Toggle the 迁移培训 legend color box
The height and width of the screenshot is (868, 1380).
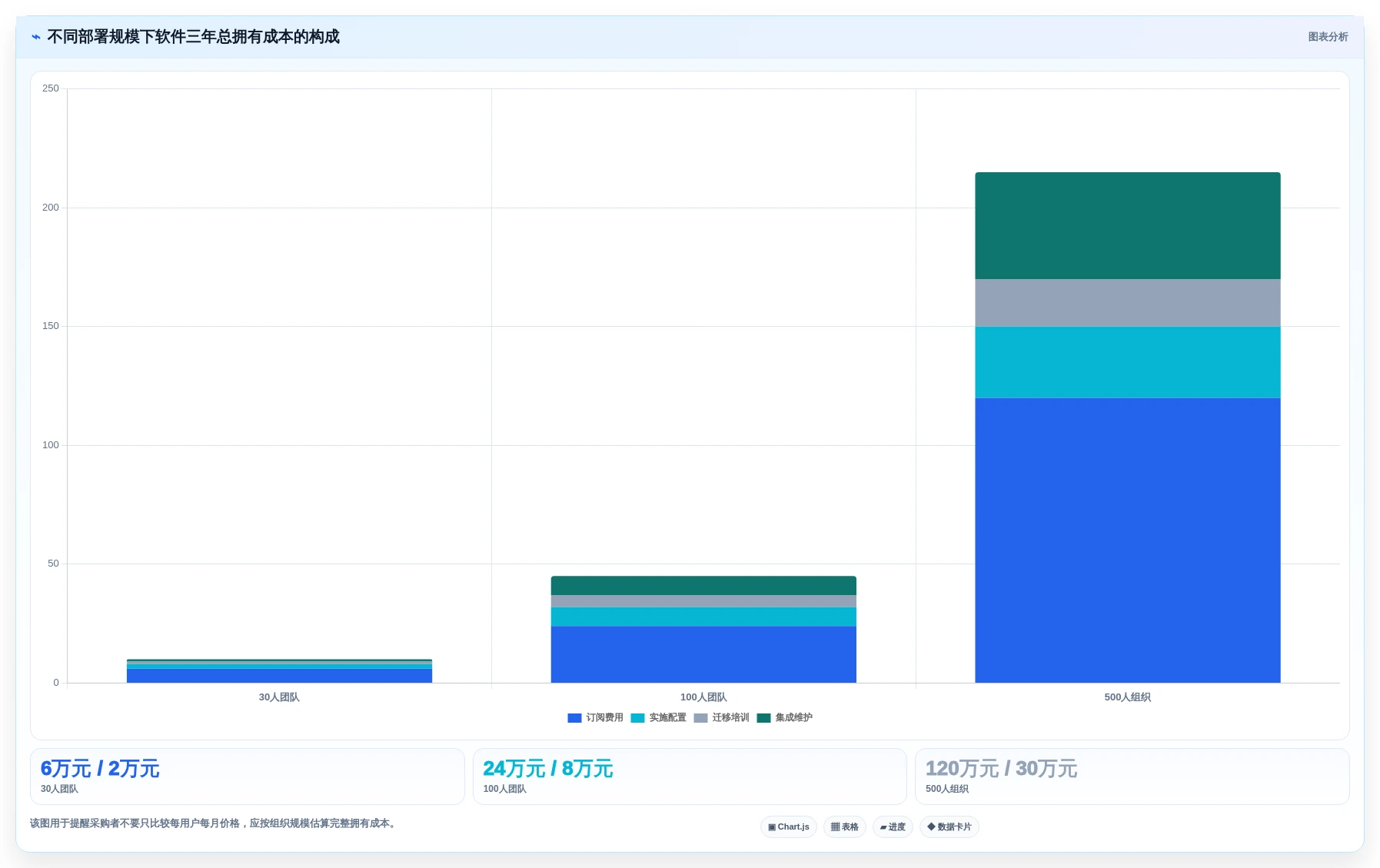tap(700, 718)
